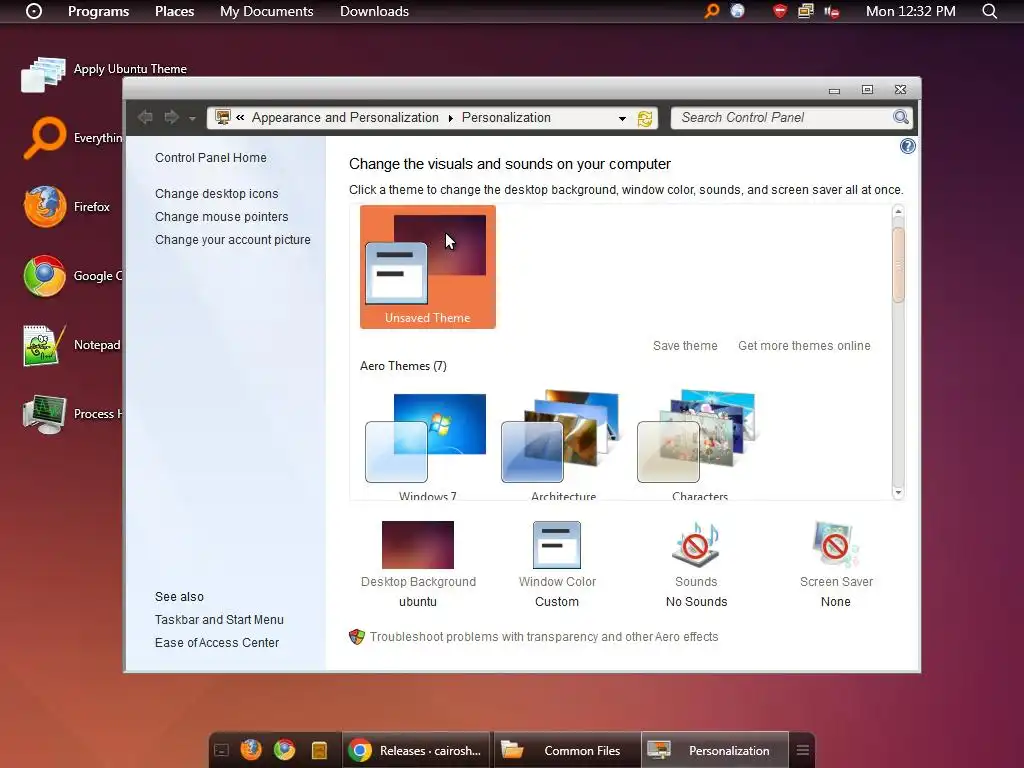Click theme list scroll up arrow
The width and height of the screenshot is (1024, 768).
click(x=898, y=212)
